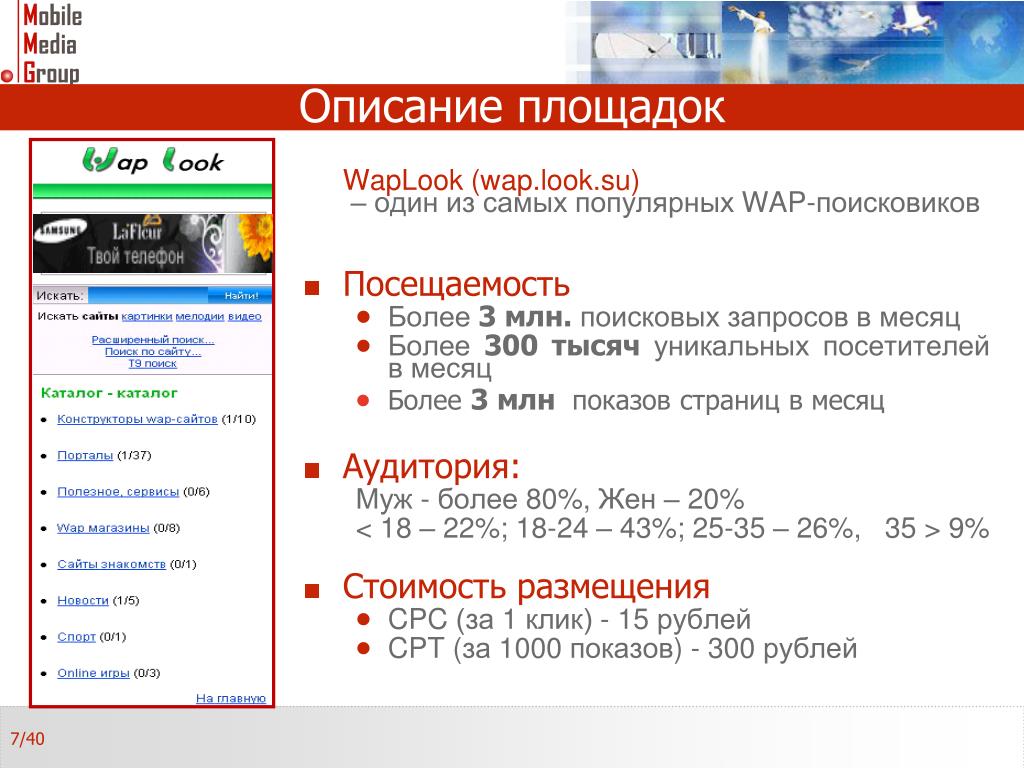Open the мелодии search link

(200, 316)
